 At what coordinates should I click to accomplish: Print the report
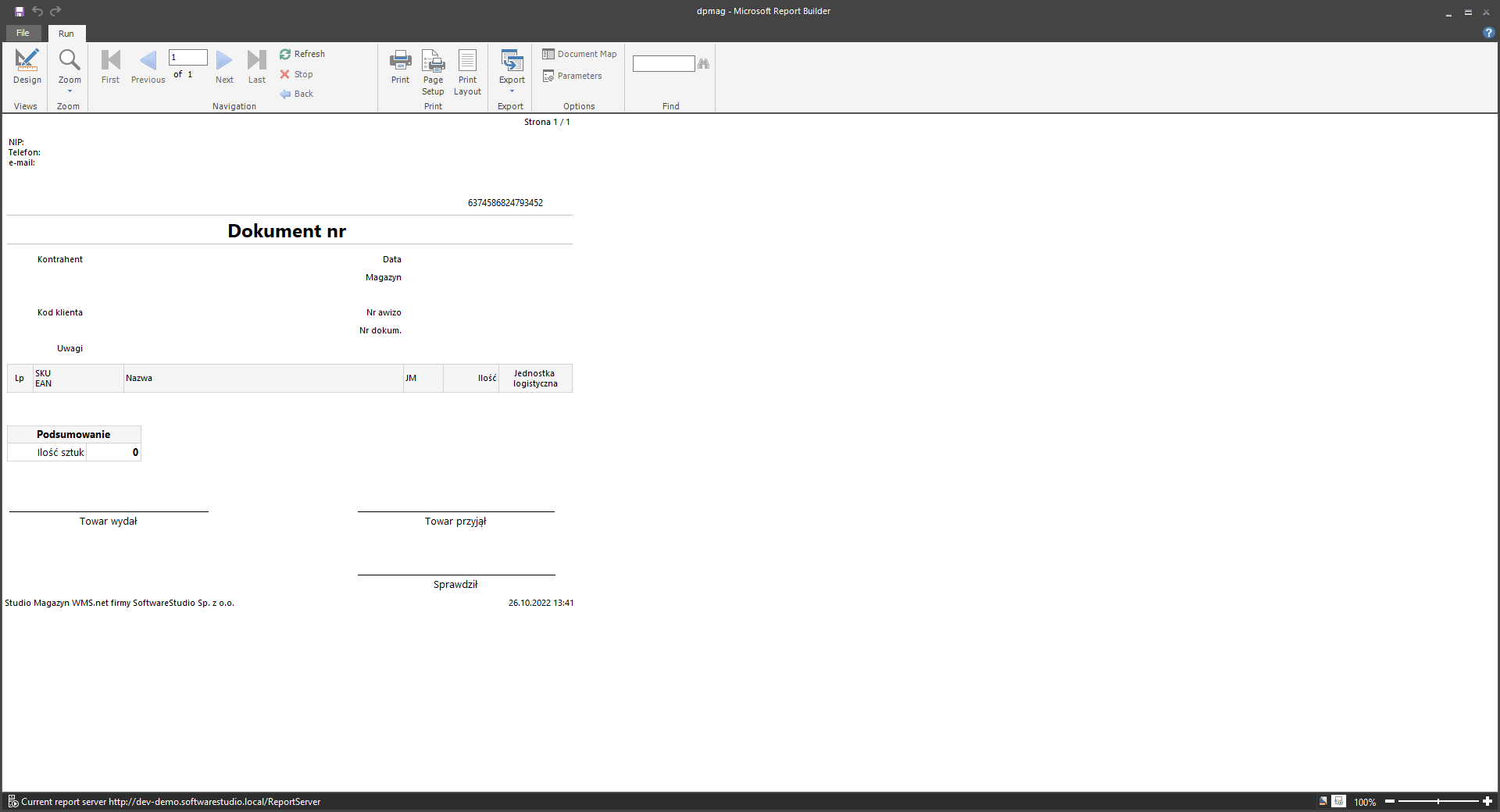(401, 67)
